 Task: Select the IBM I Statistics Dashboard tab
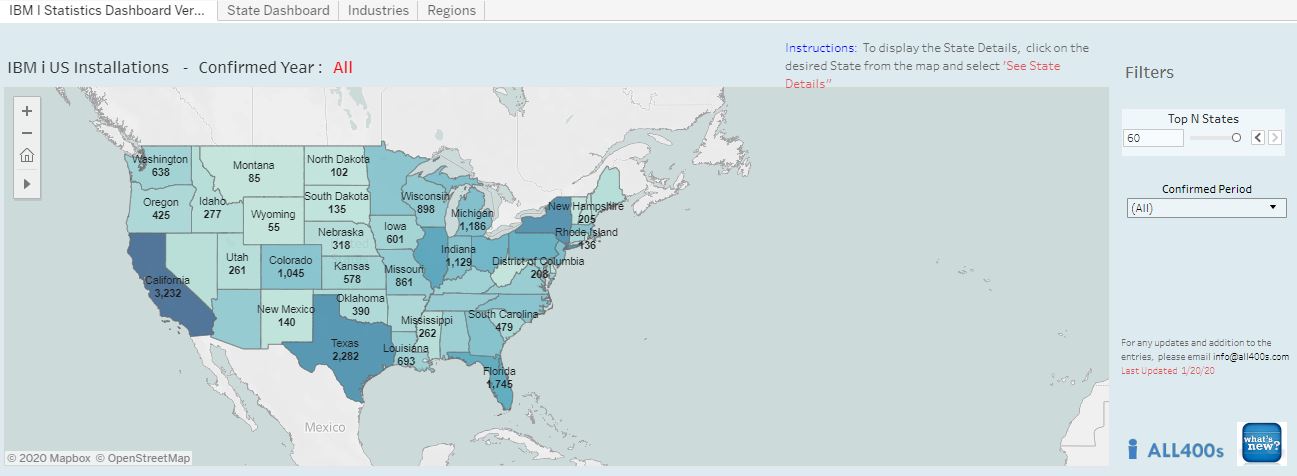pyautogui.click(x=108, y=10)
